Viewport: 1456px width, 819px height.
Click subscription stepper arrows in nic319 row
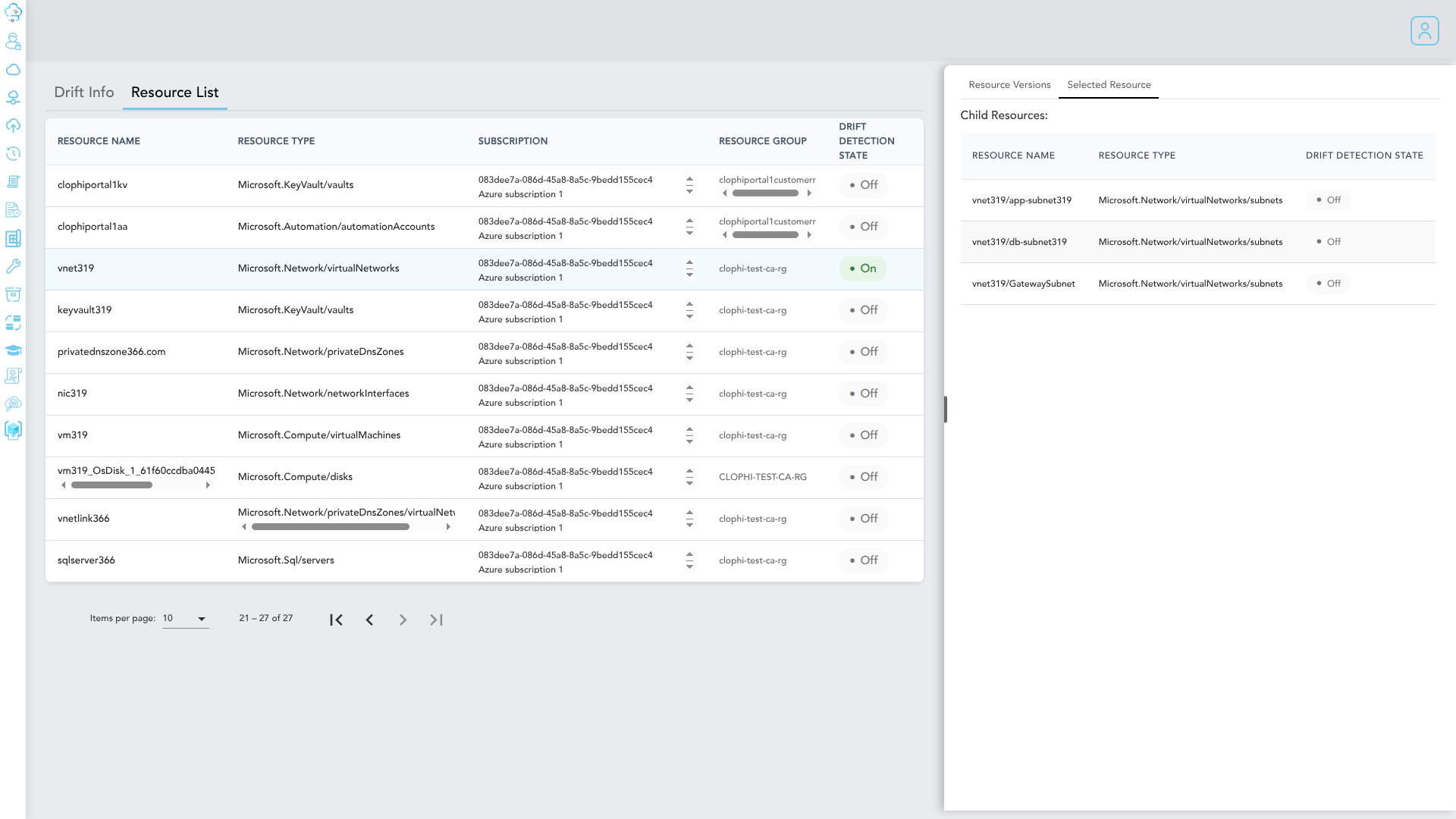689,394
